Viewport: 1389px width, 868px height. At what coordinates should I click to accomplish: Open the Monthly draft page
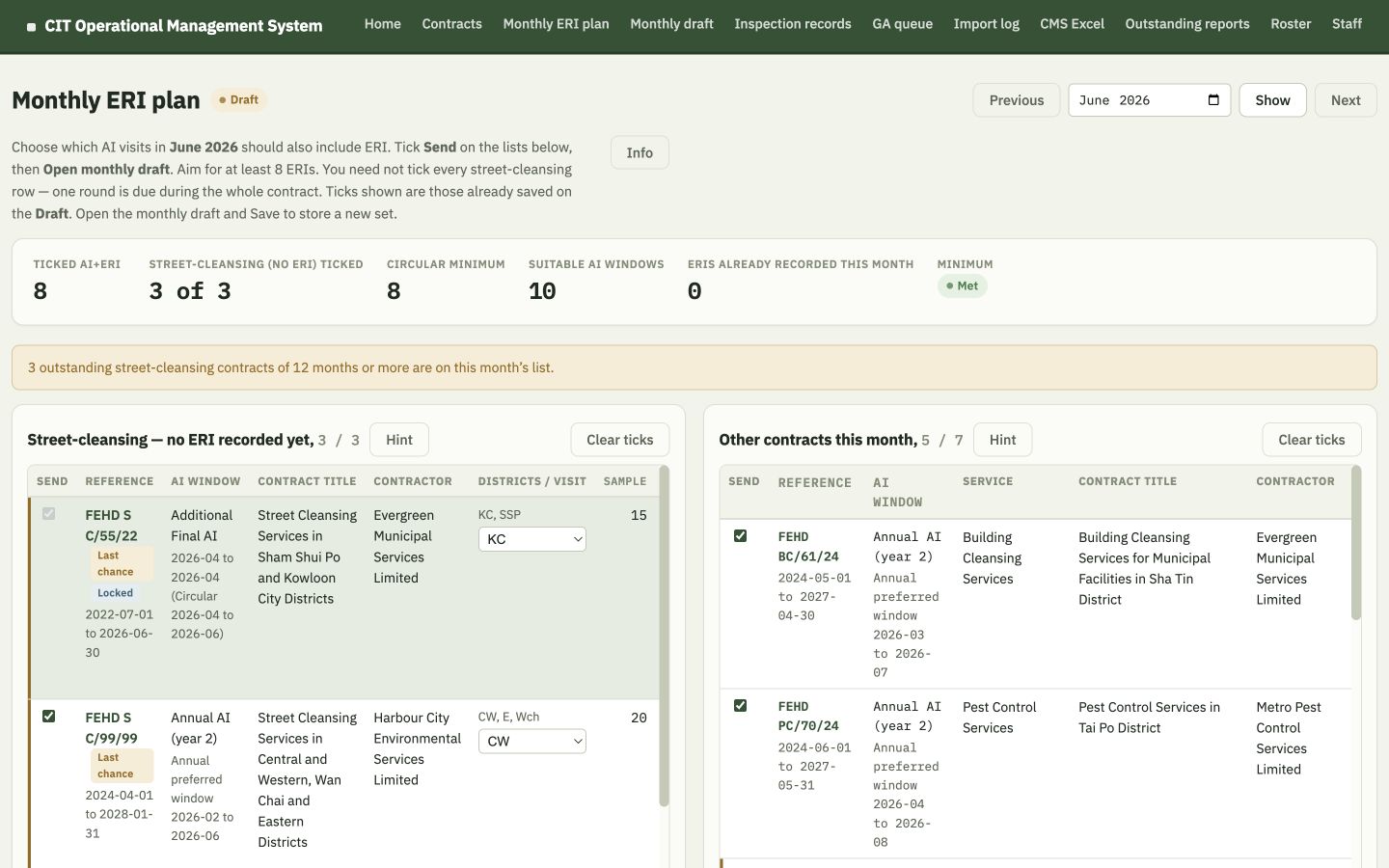(x=671, y=24)
